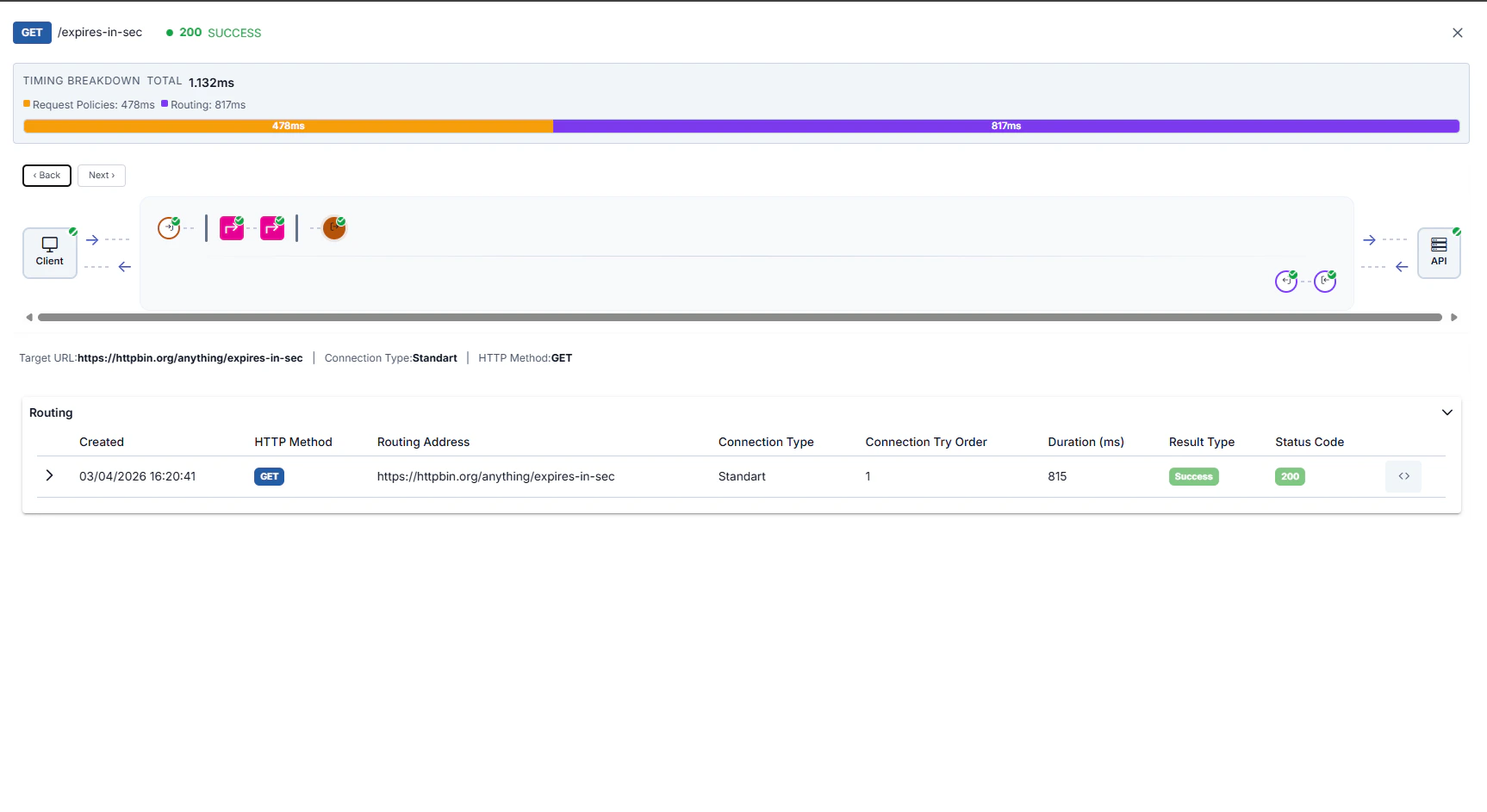Open code view for the routing entry
The width and height of the screenshot is (1487, 812).
click(x=1403, y=476)
